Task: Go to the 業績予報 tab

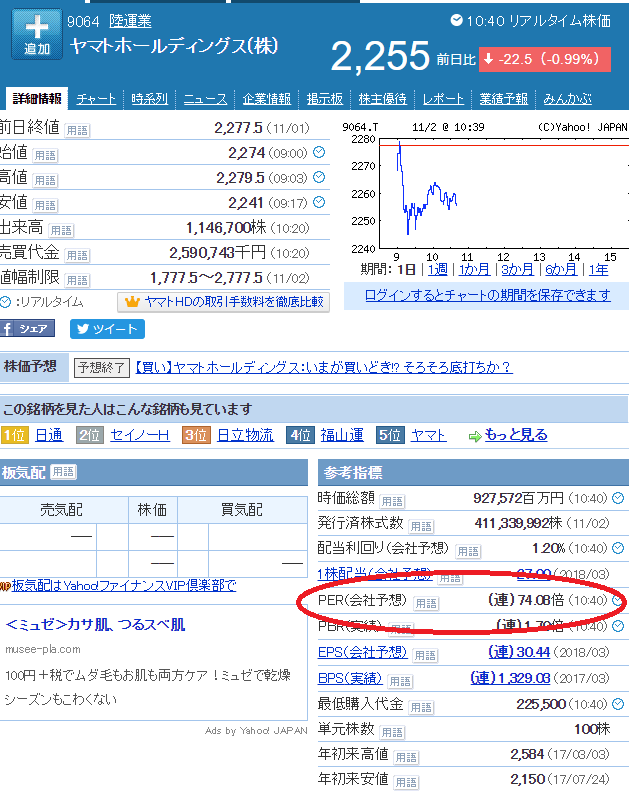Action: point(503,99)
